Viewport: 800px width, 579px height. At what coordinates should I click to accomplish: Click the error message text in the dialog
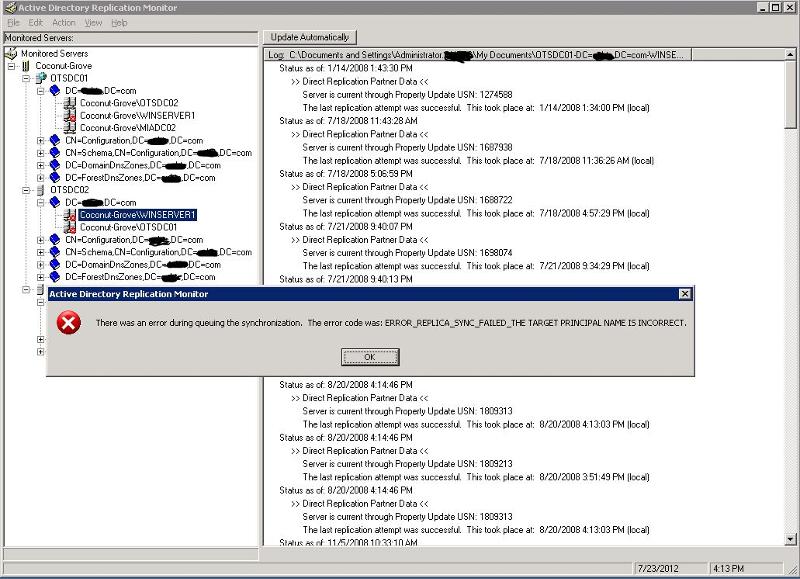click(391, 323)
